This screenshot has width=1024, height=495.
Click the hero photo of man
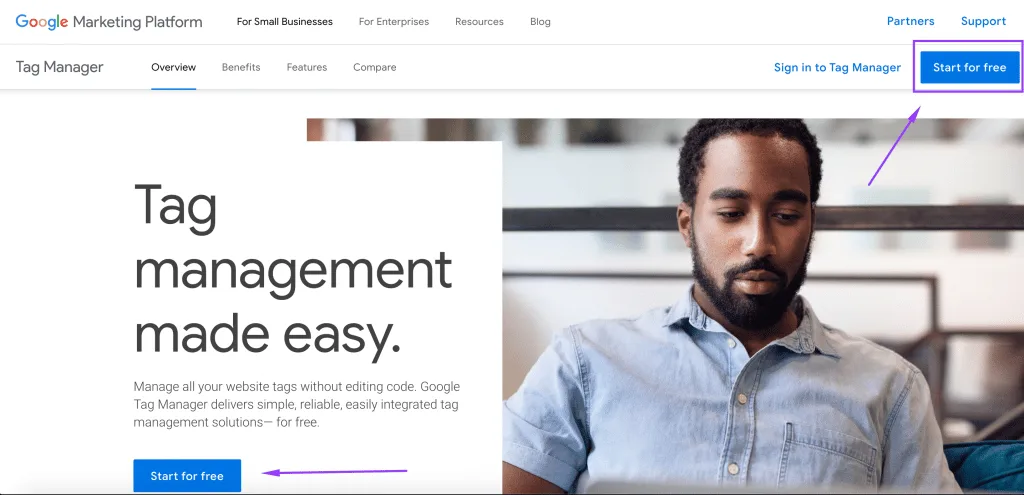tap(763, 306)
